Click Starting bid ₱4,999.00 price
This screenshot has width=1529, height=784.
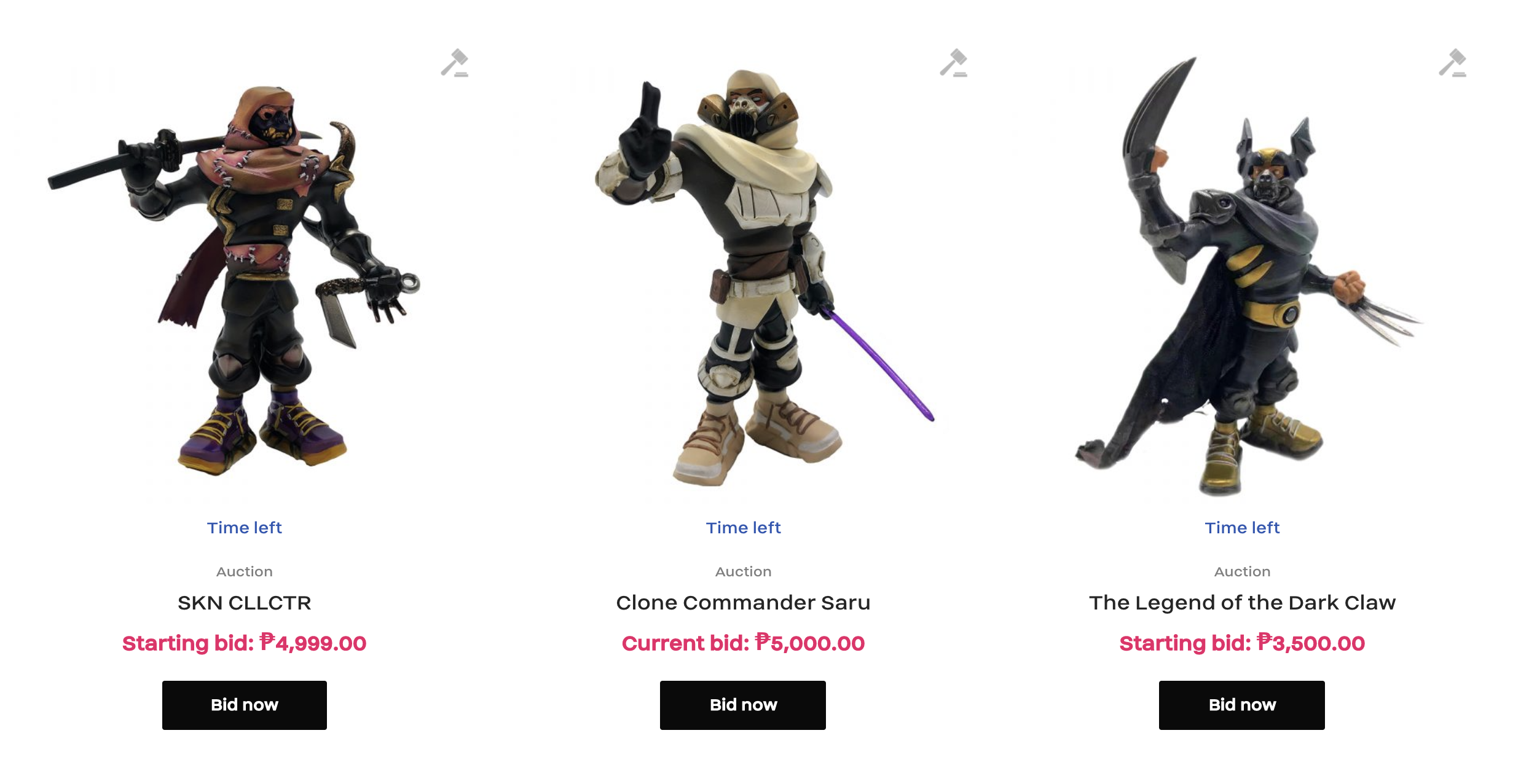coord(245,643)
